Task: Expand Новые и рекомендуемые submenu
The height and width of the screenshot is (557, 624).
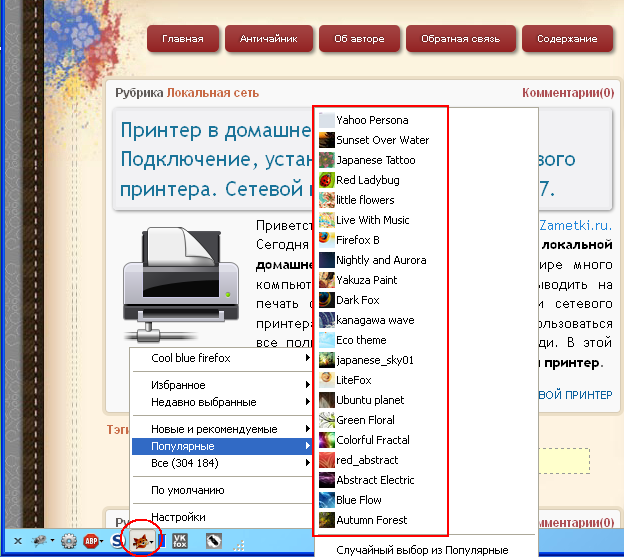Action: [x=222, y=429]
